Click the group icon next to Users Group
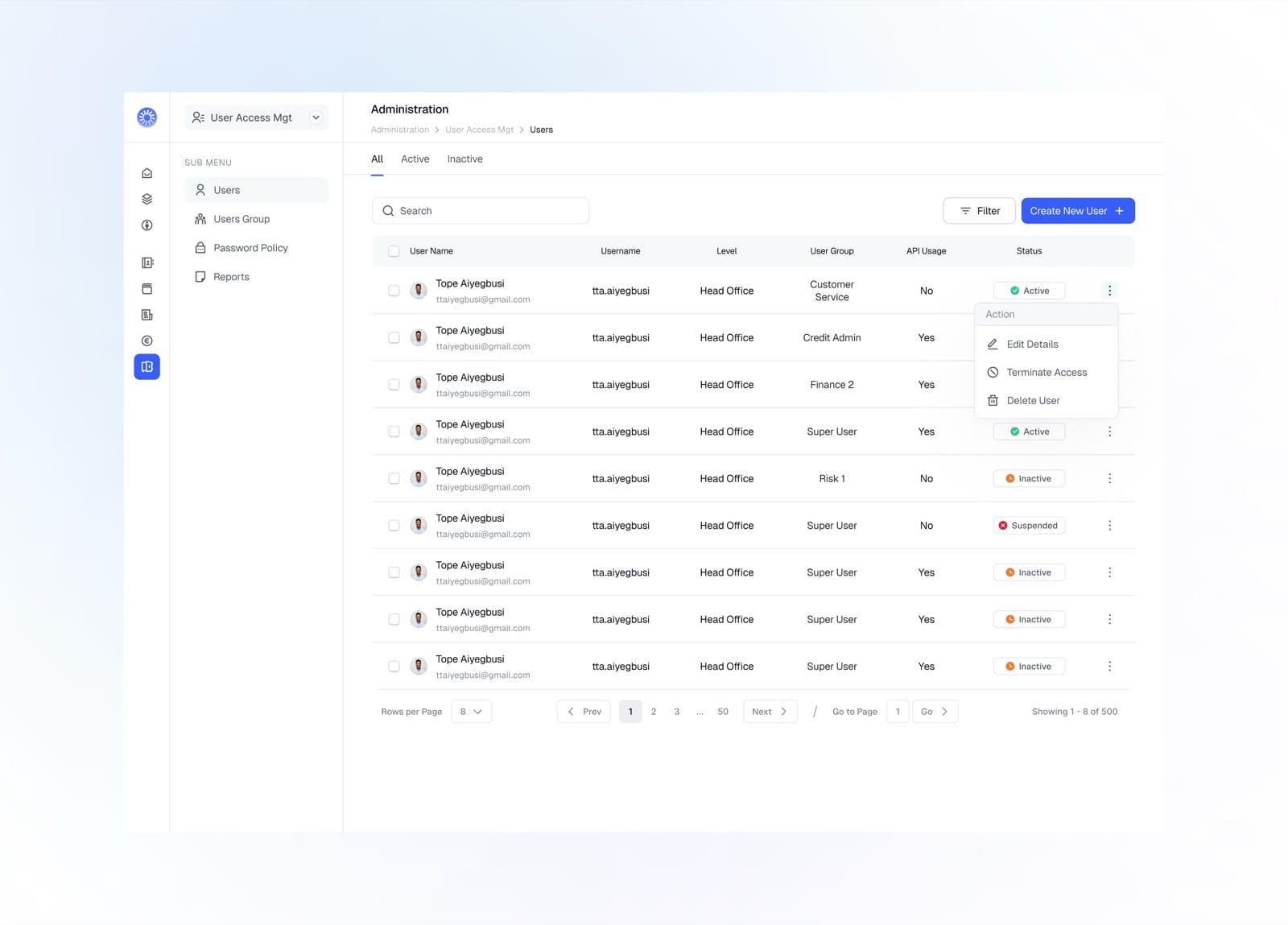1288x925 pixels. click(200, 219)
